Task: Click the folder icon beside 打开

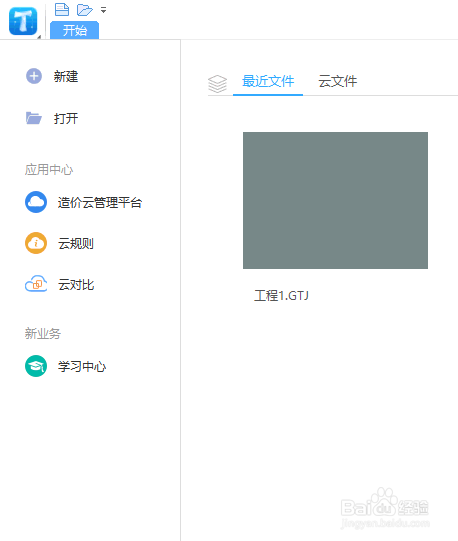Action: tap(33, 118)
